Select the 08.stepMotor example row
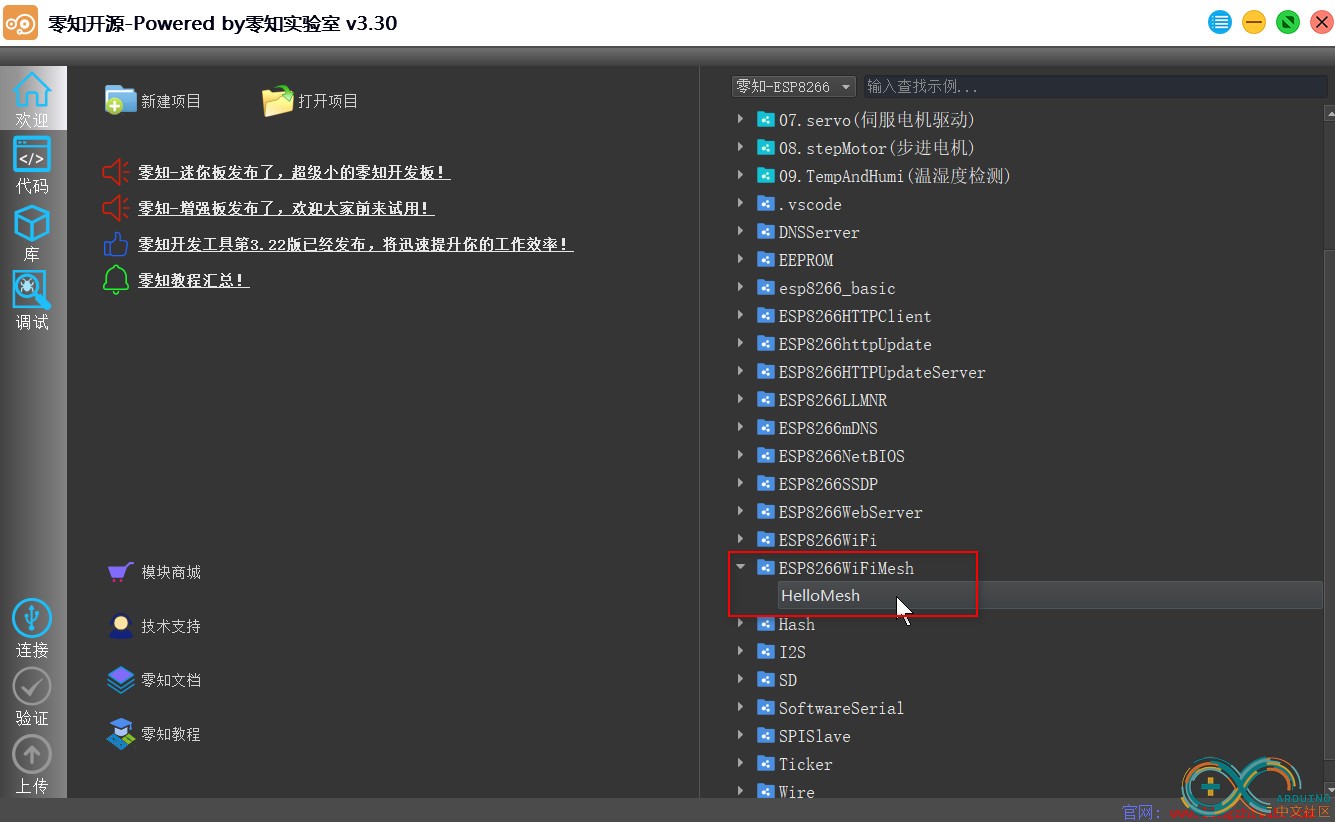Viewport: 1335px width, 822px height. [x=877, y=147]
